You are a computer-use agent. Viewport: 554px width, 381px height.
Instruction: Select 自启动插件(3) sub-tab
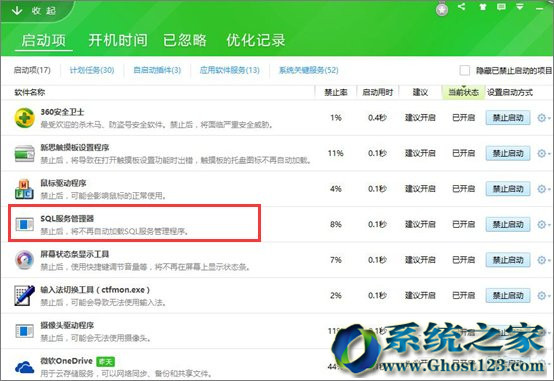click(x=157, y=70)
